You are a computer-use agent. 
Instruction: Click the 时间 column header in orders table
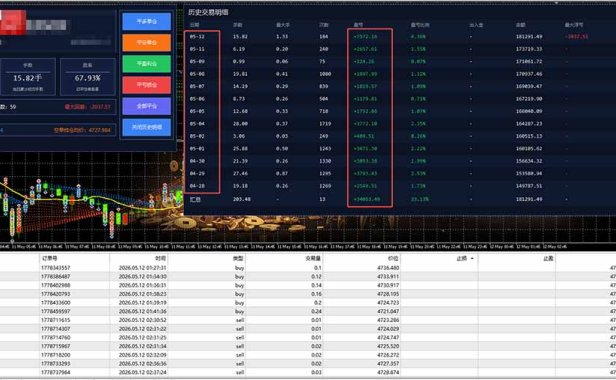(x=161, y=259)
